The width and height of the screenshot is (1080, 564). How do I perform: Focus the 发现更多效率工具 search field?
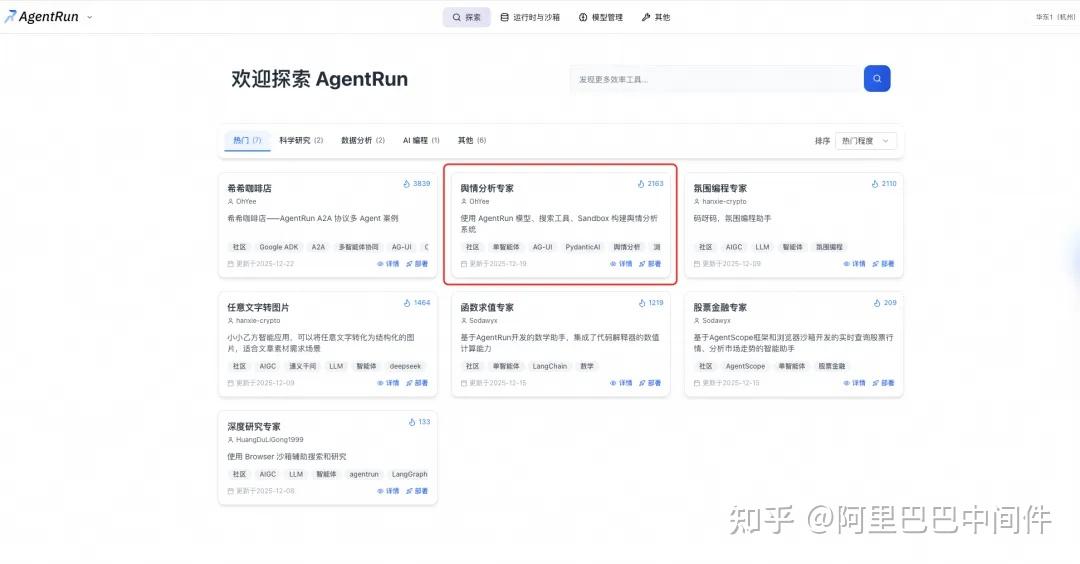click(716, 79)
